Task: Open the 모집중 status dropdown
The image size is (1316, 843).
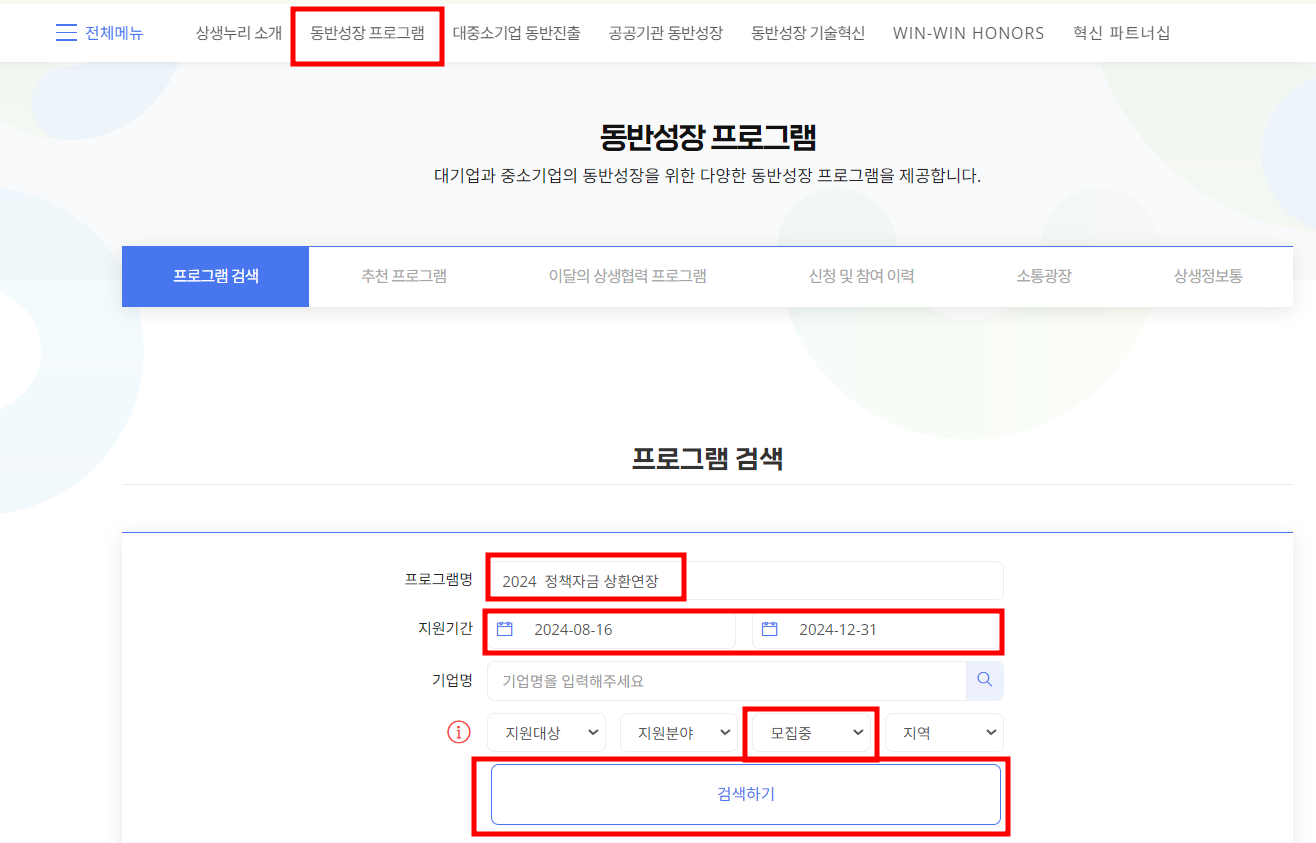Action: [810, 732]
